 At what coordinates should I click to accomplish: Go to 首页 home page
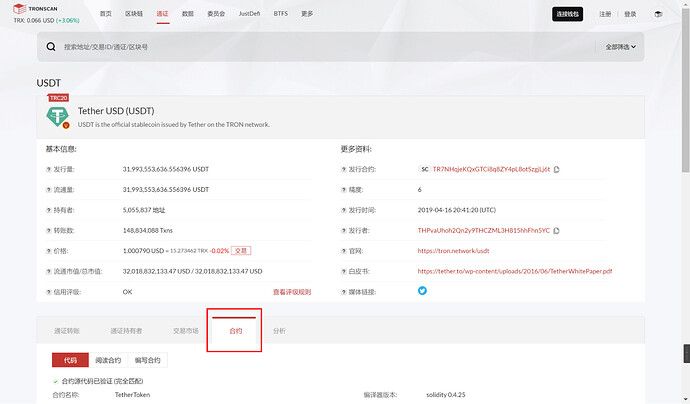106,14
